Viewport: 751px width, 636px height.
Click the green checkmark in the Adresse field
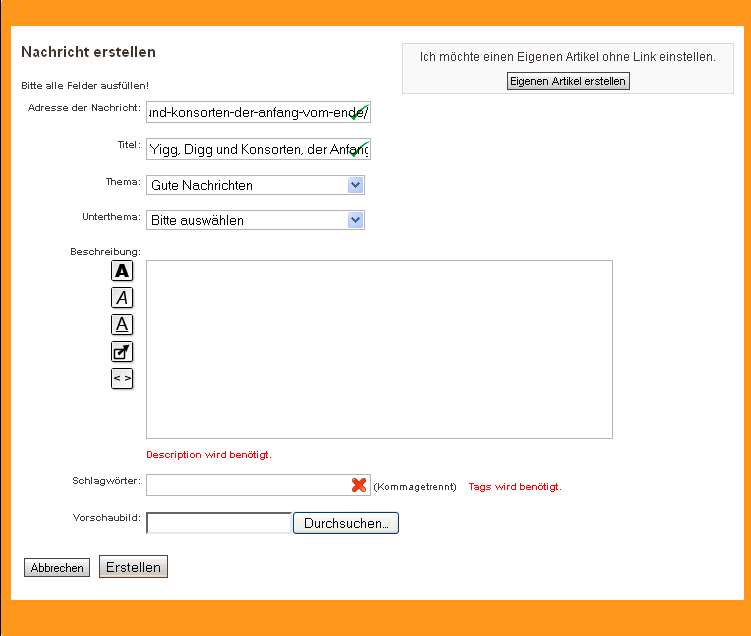(x=360, y=112)
